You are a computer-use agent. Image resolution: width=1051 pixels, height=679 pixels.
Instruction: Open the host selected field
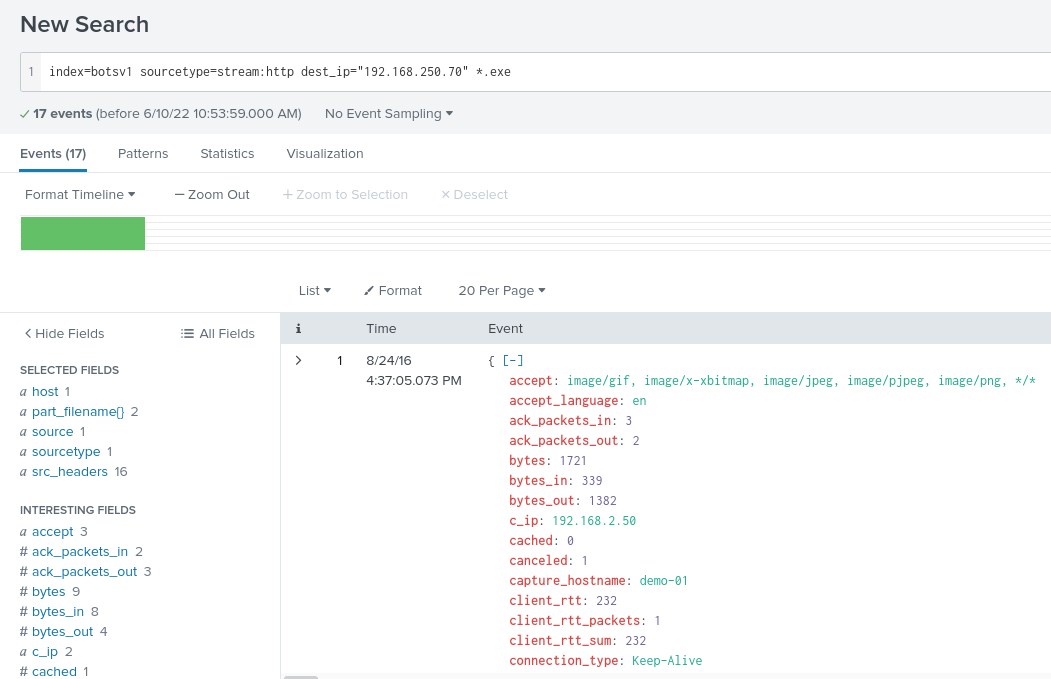click(45, 391)
